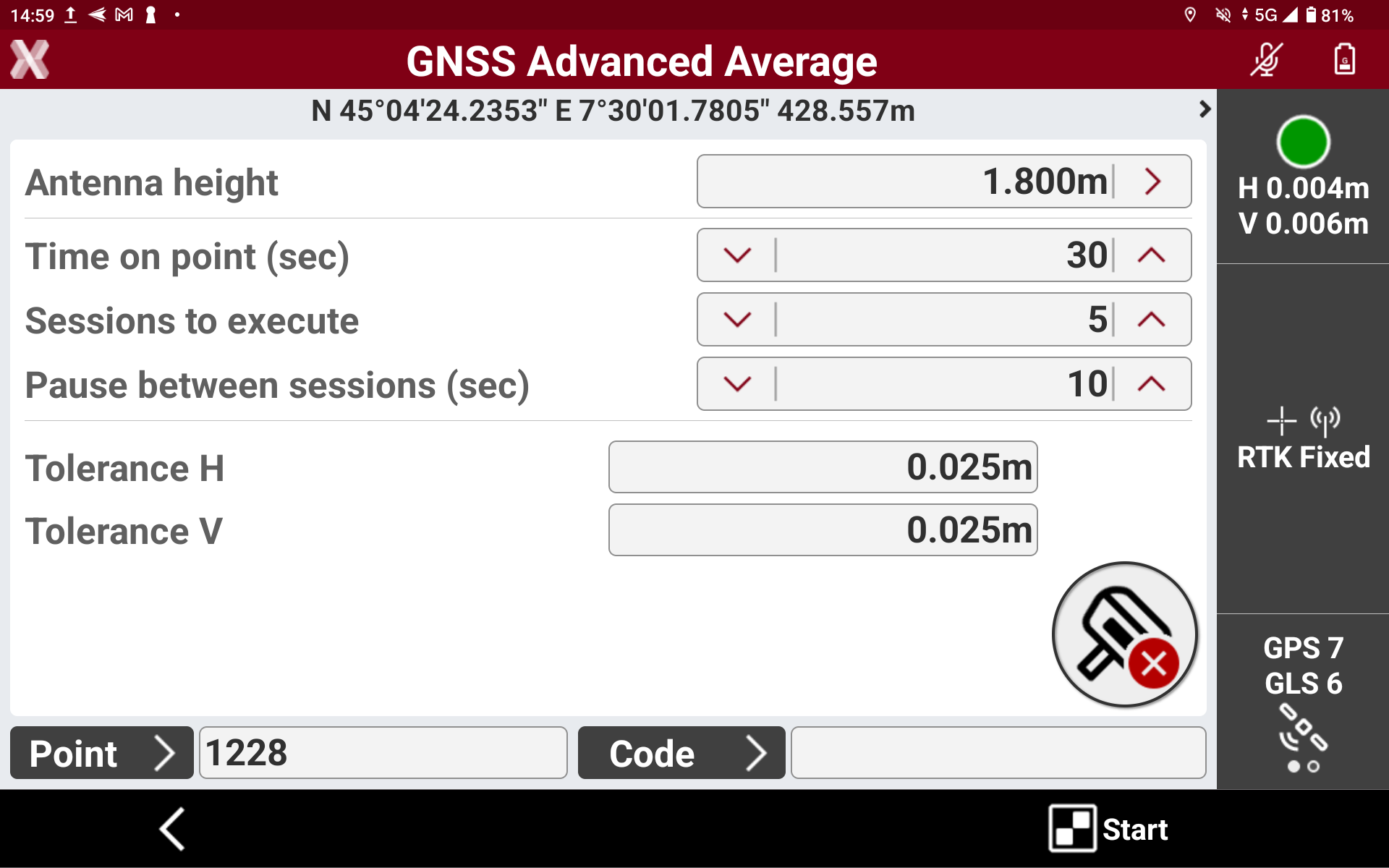Screen dimensions: 1389x868
Task: Tap the Gmail notification icon in status bar
Action: pyautogui.click(x=124, y=15)
